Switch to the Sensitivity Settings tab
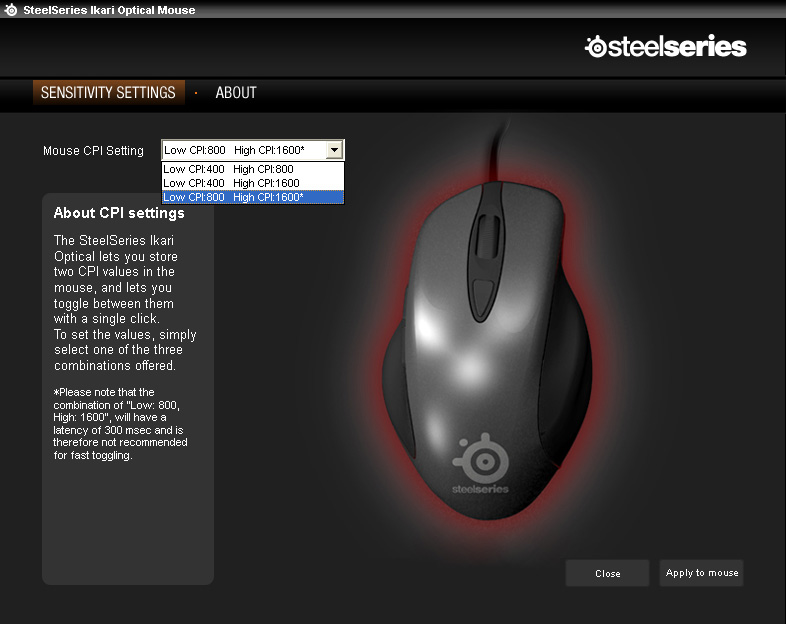This screenshot has width=786, height=624. [x=108, y=93]
